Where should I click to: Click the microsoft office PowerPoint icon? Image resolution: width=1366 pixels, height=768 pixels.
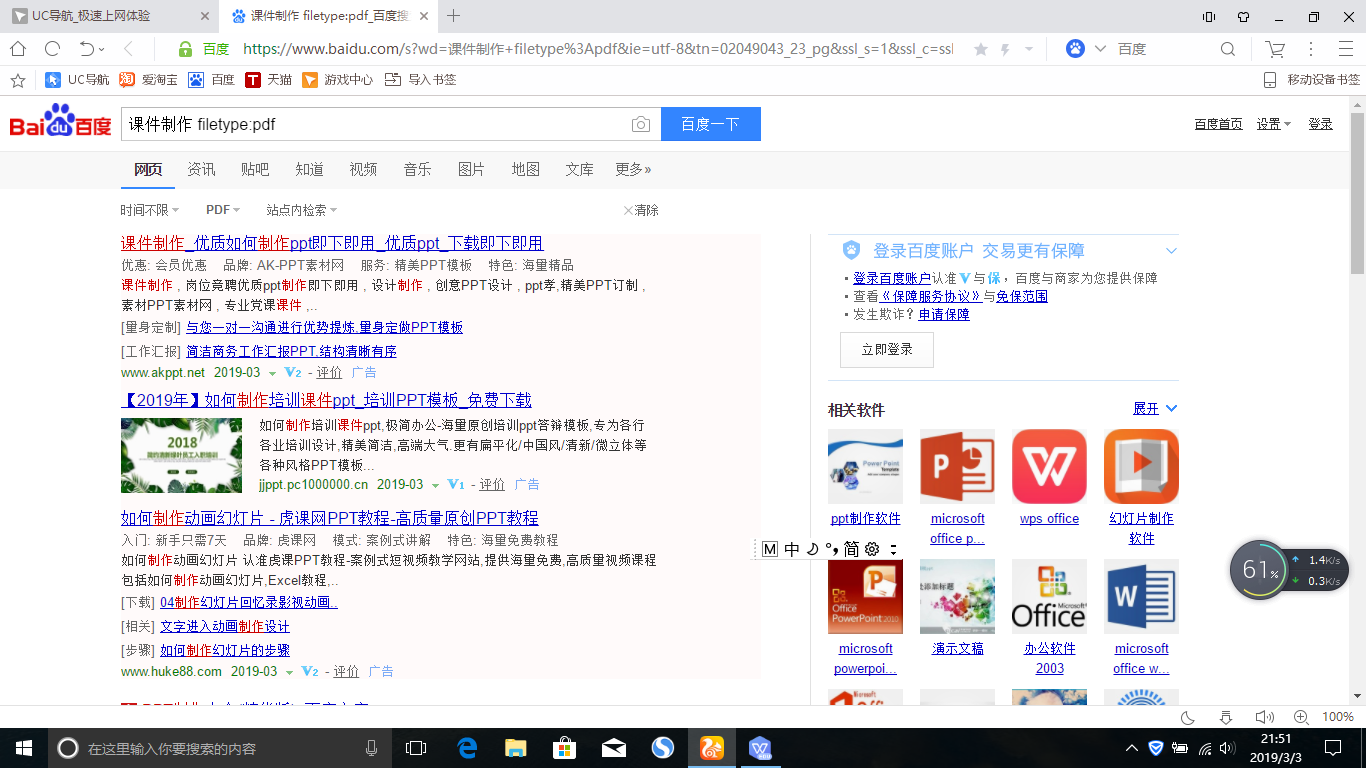coord(957,467)
